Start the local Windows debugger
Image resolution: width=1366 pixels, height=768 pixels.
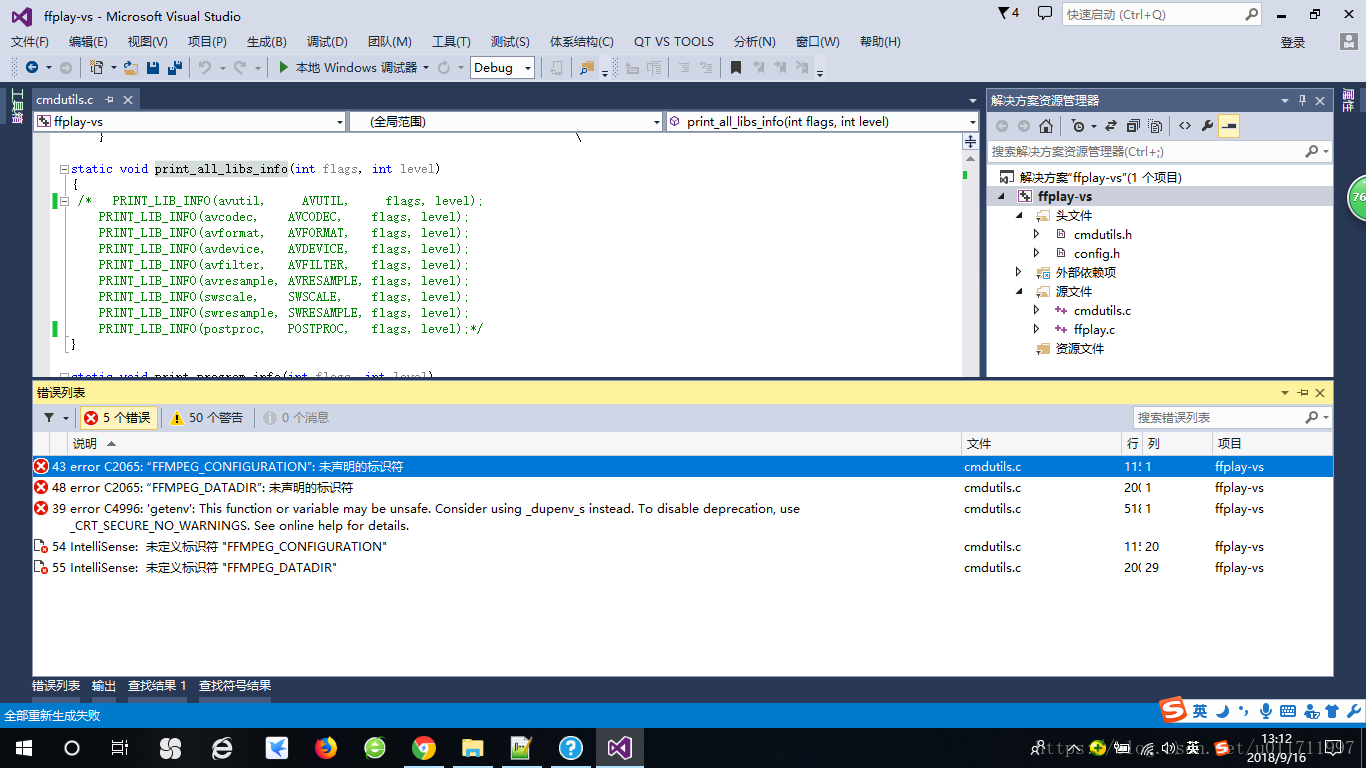(x=348, y=68)
